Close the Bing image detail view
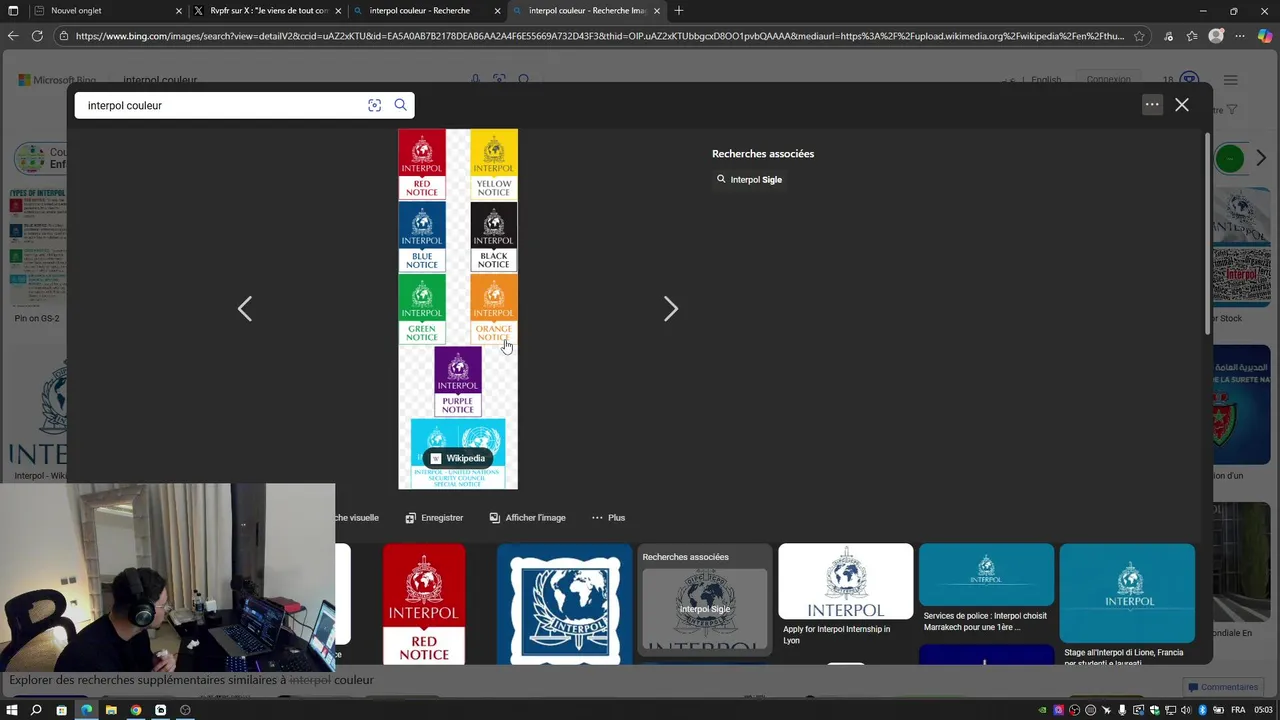 pyautogui.click(x=1182, y=104)
